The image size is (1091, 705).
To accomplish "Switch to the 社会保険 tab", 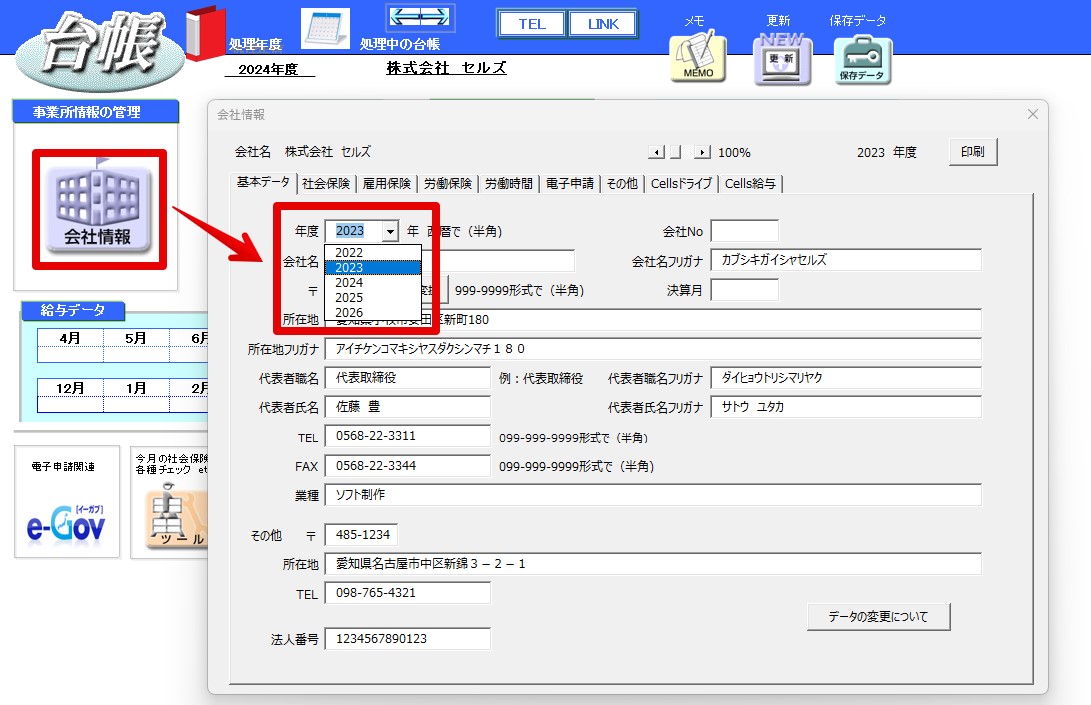I will pos(326,184).
